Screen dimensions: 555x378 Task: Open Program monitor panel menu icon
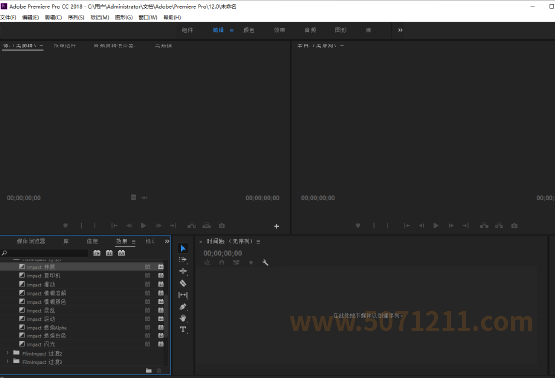click(x=342, y=46)
